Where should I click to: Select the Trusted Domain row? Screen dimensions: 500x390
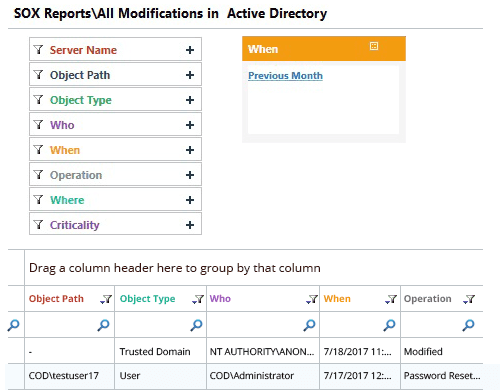[x=245, y=351]
